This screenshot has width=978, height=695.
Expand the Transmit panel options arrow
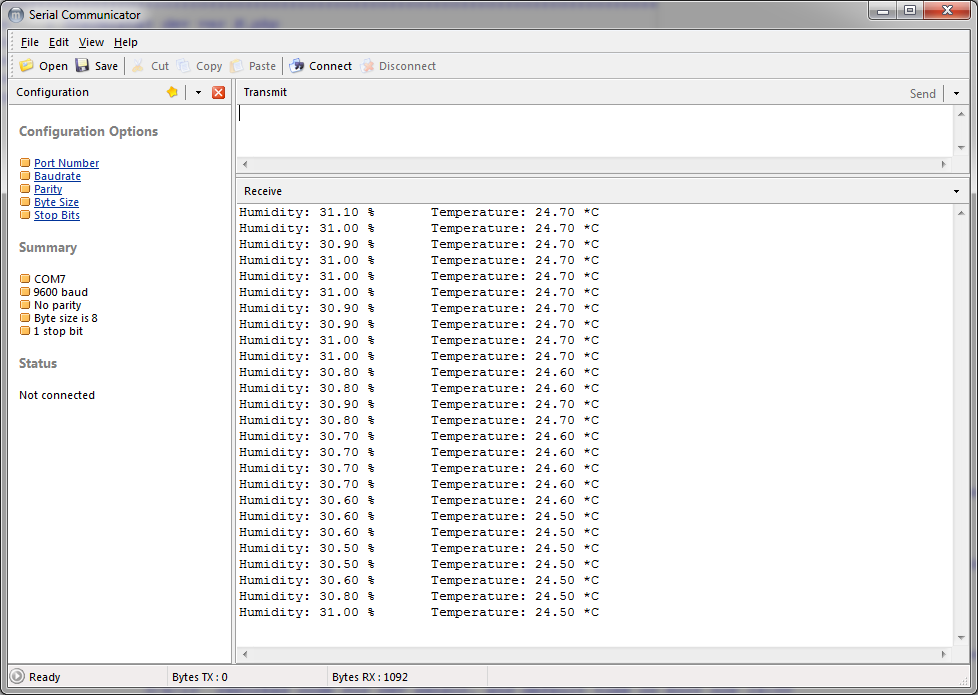pos(956,93)
